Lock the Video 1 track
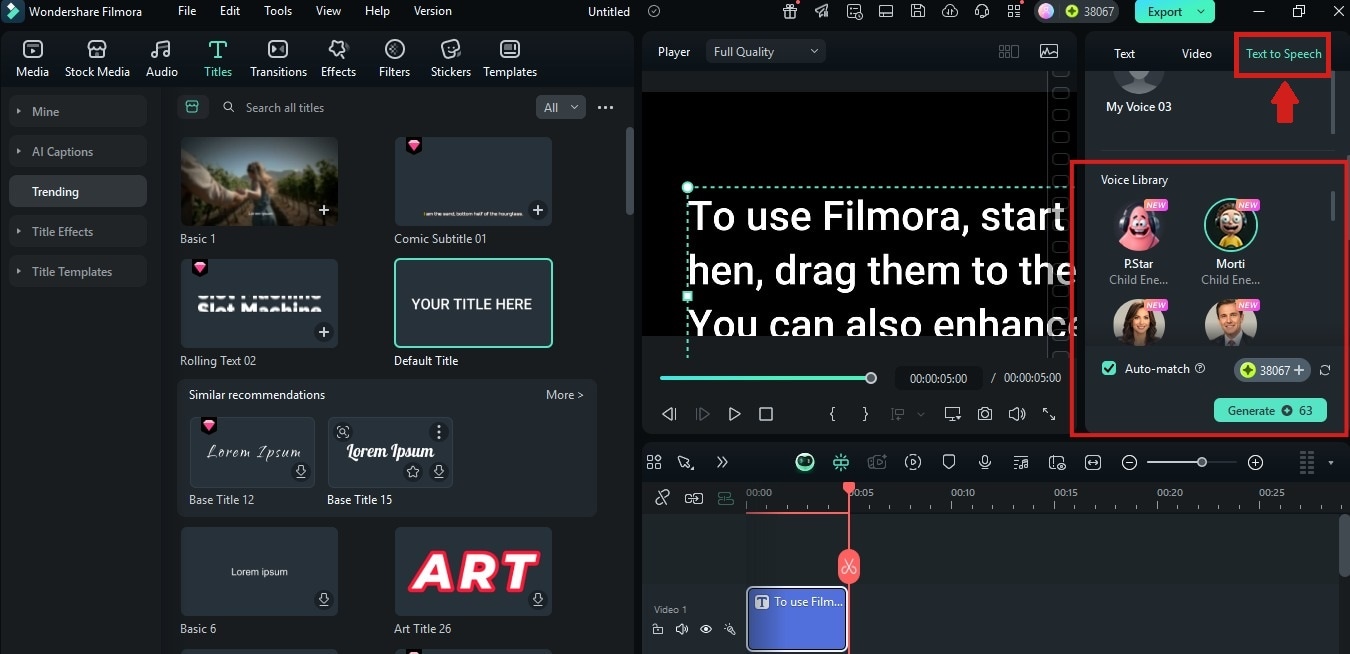This screenshot has width=1350, height=654. coord(658,629)
